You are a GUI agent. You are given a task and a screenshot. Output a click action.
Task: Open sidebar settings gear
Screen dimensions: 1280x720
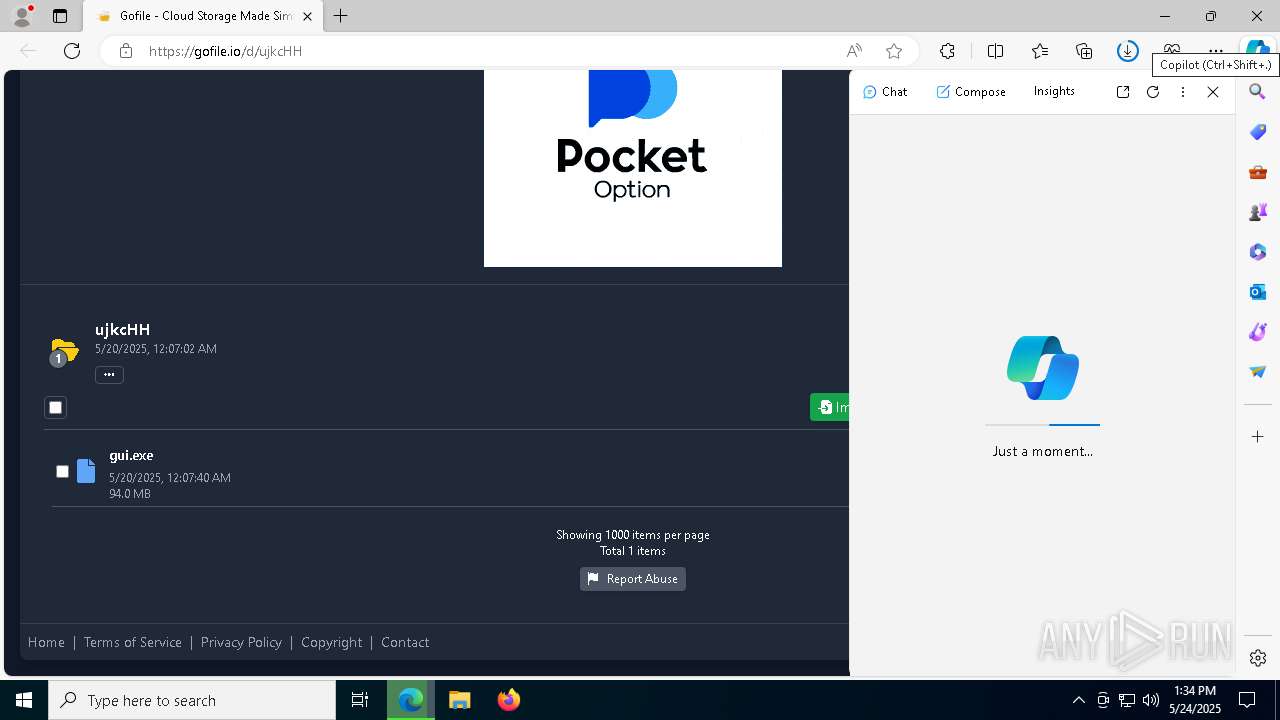point(1258,658)
